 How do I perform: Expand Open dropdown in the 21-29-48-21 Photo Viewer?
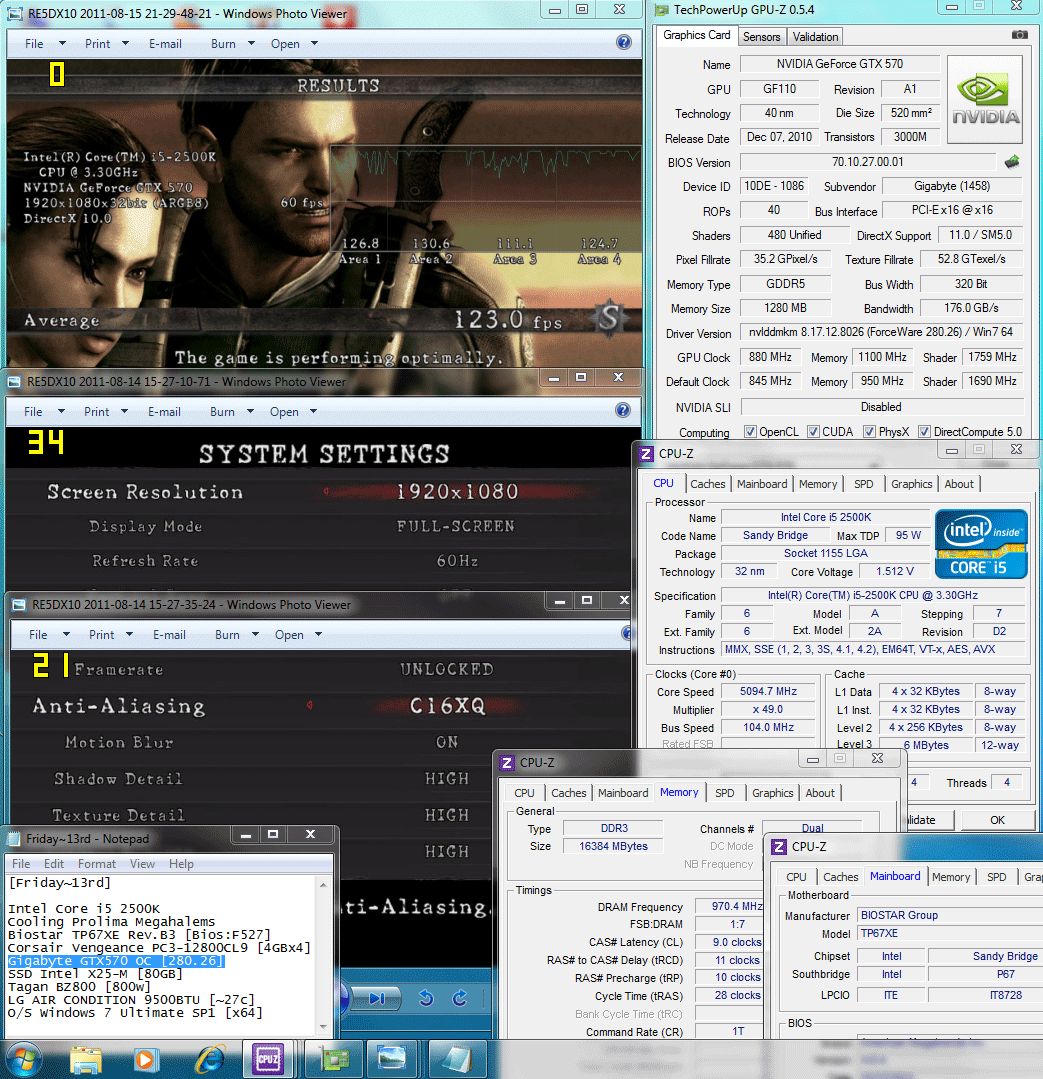click(314, 43)
